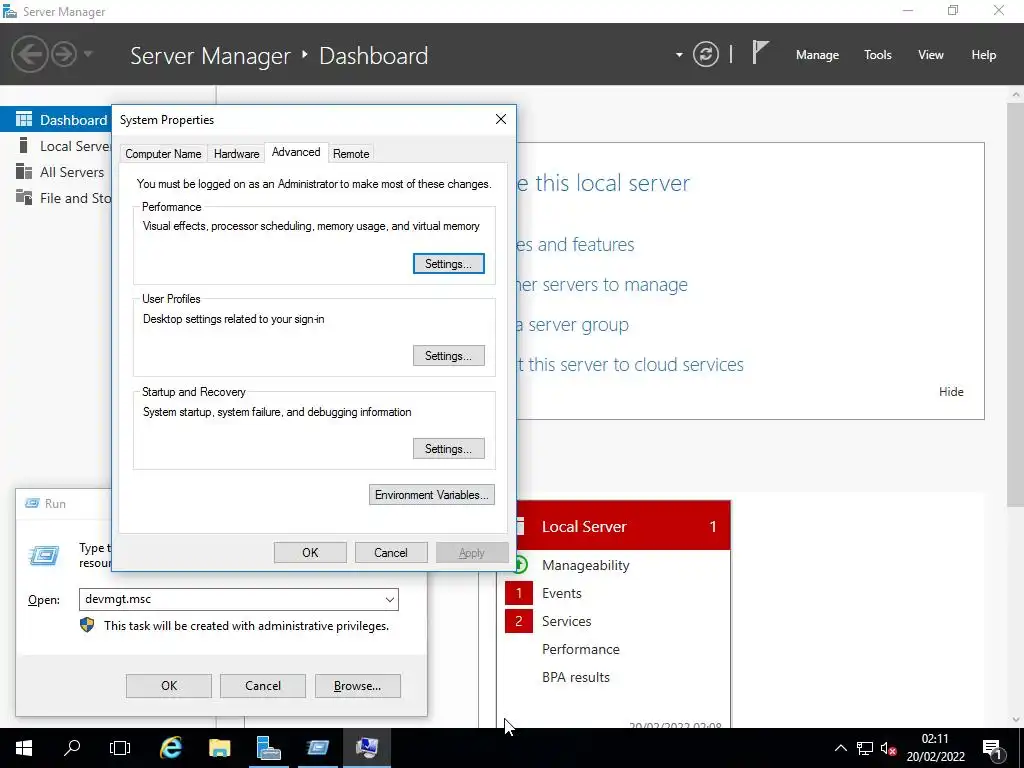The height and width of the screenshot is (768, 1024).
Task: Open Manageability in Local Server tile
Action: click(585, 565)
